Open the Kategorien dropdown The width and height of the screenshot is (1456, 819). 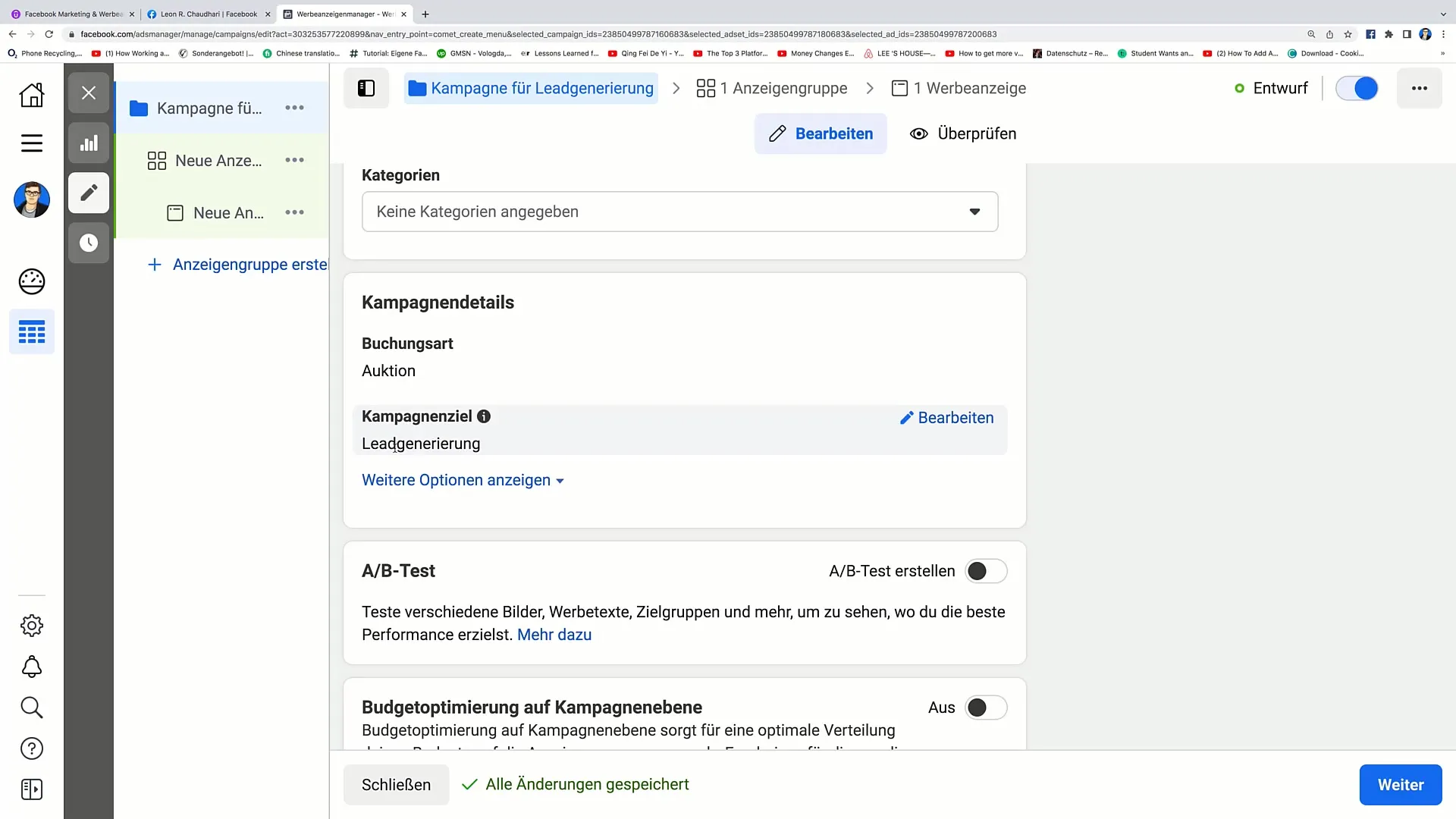click(x=679, y=212)
